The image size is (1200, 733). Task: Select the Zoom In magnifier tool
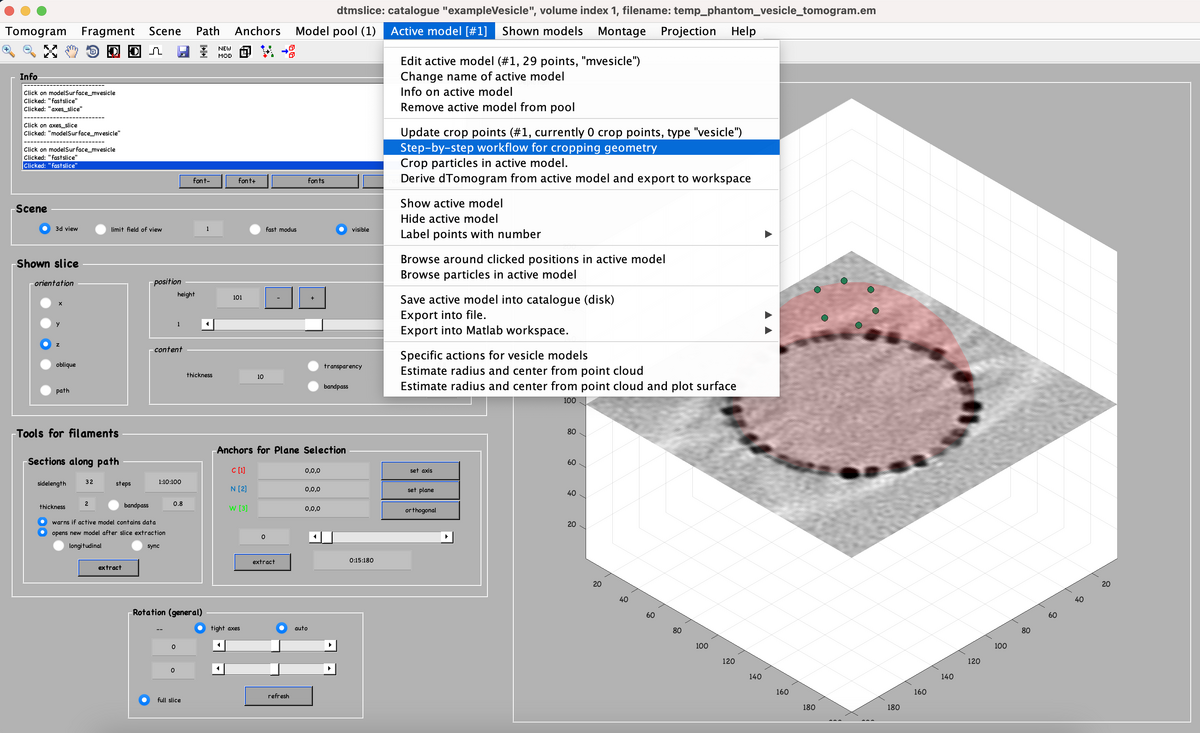point(8,52)
